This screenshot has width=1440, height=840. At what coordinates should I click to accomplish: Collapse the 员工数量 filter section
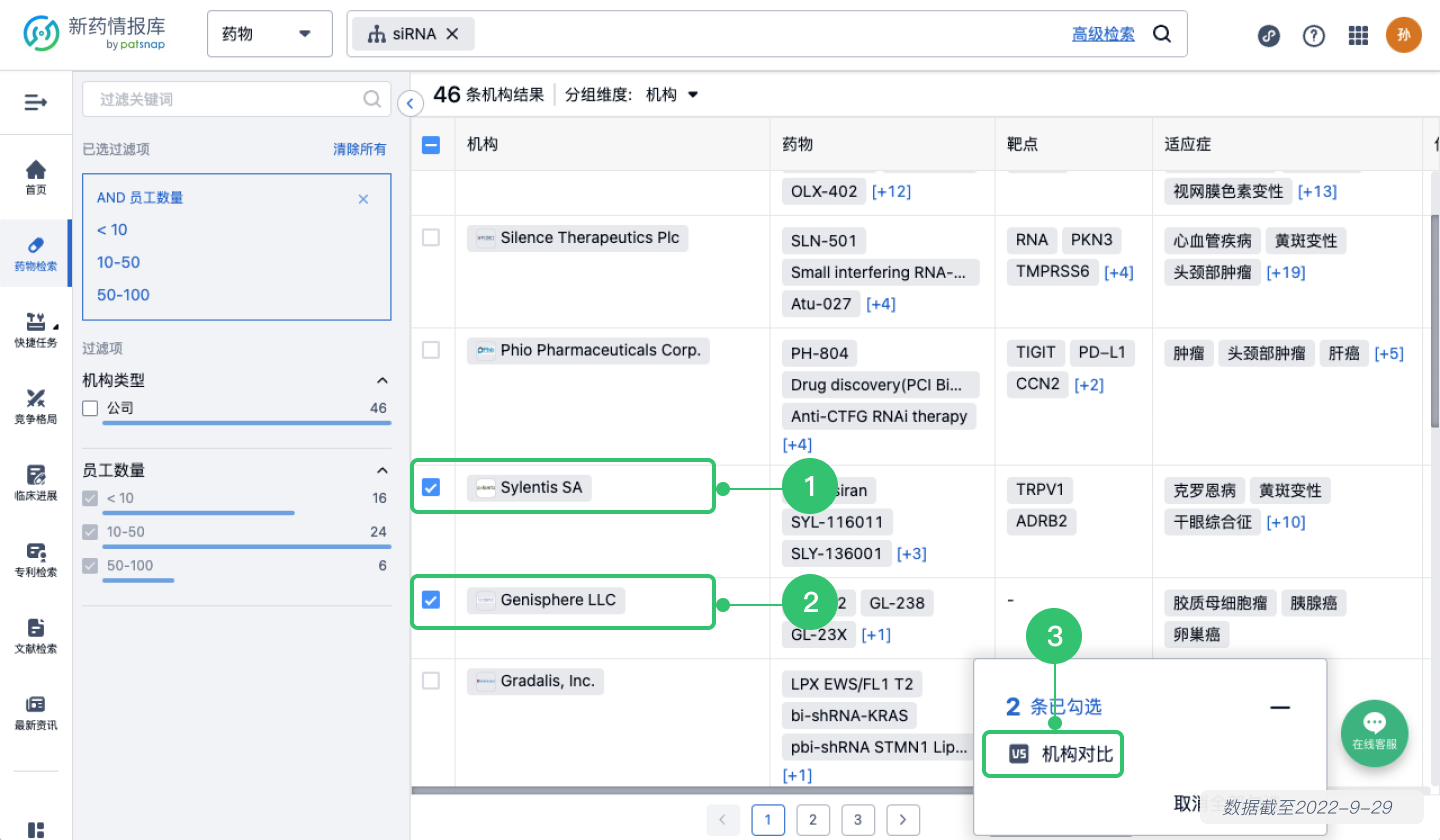tap(381, 470)
